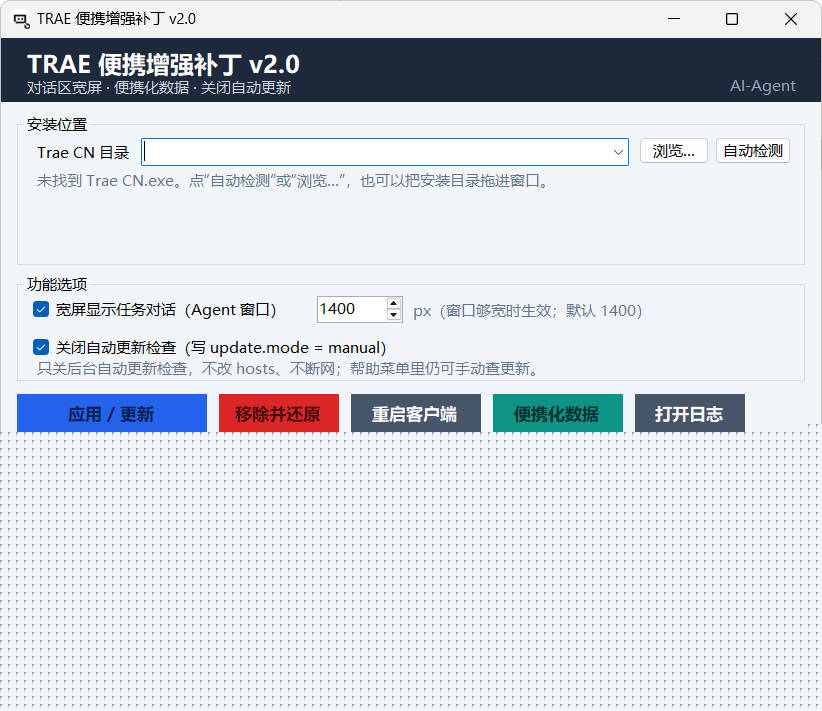Click the 重启客户端 button
This screenshot has width=822, height=711.
tap(416, 414)
